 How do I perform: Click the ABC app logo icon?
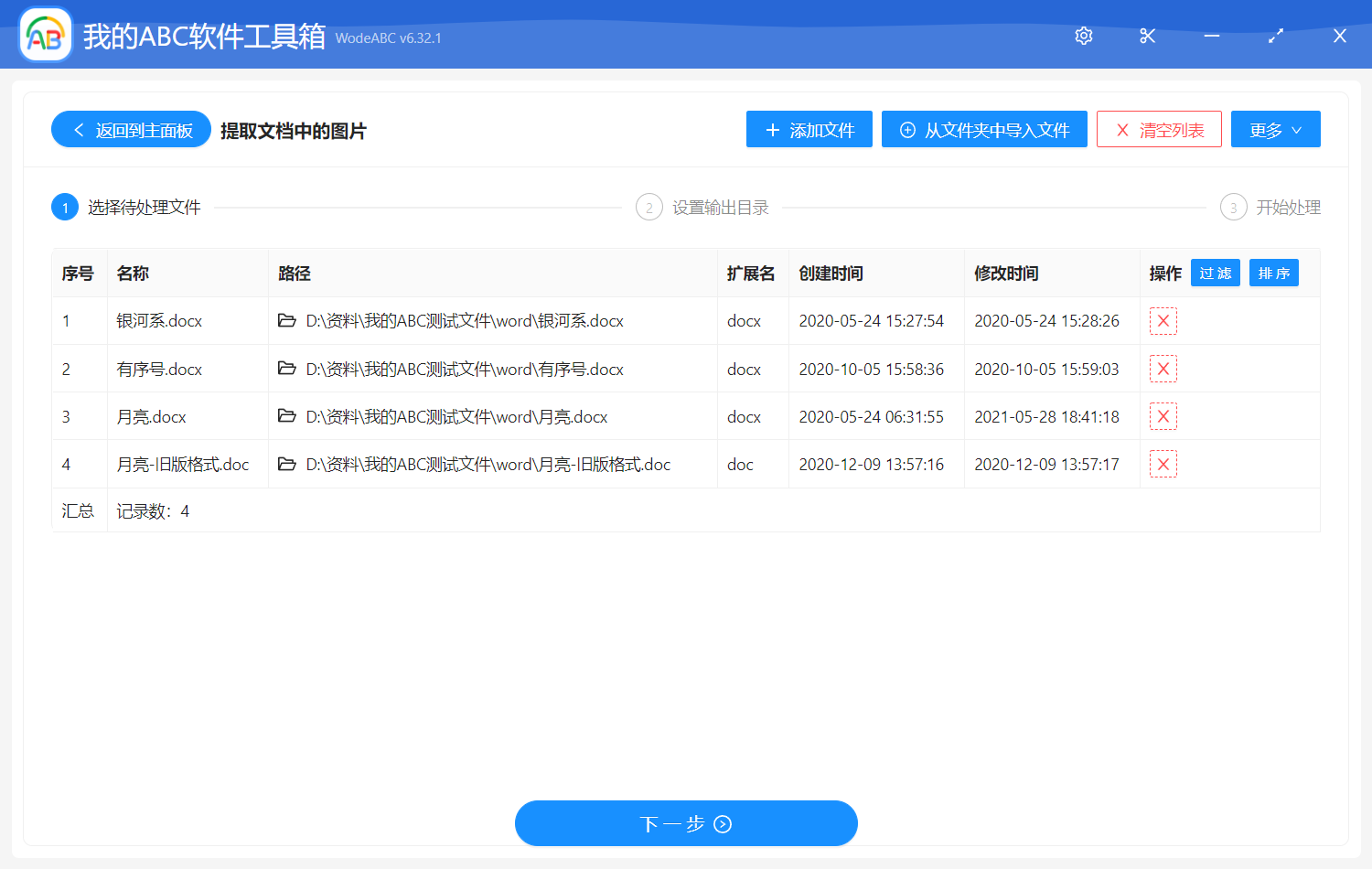[45, 35]
